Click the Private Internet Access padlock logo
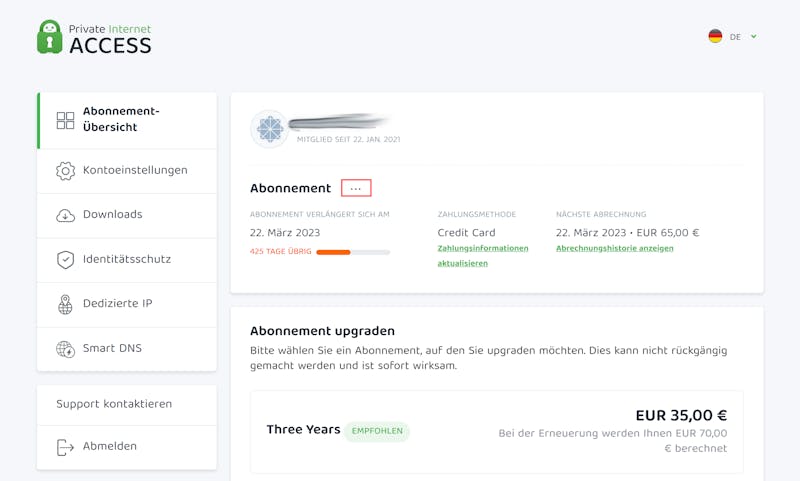This screenshot has height=481, width=800. coord(49,37)
